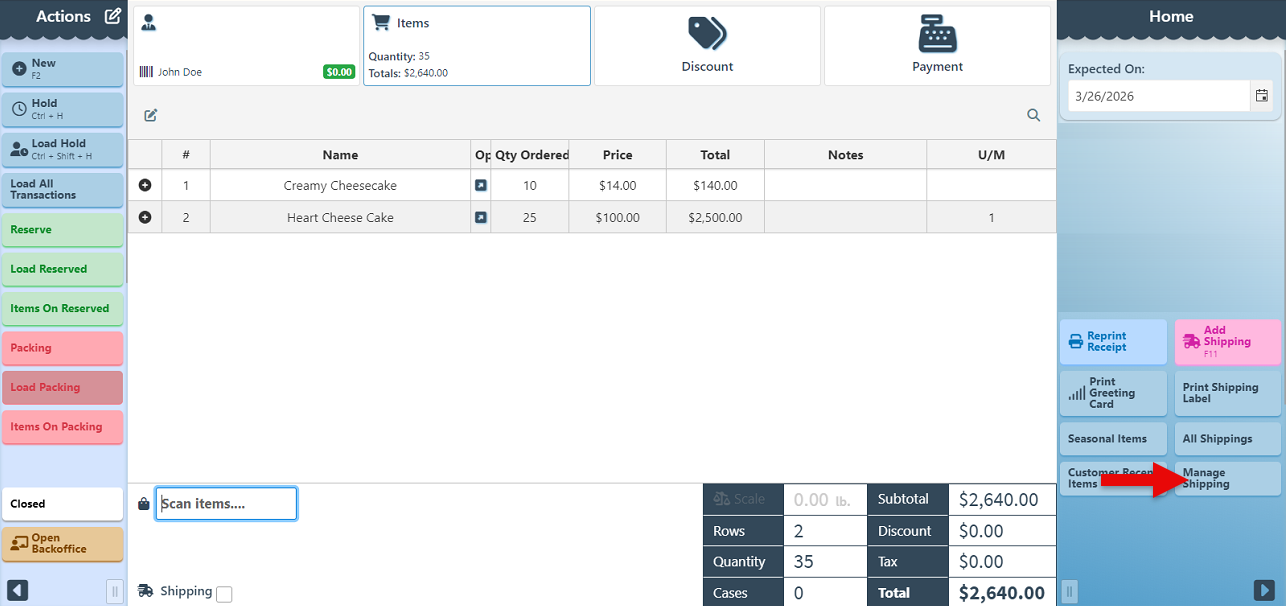Image resolution: width=1286 pixels, height=606 pixels.
Task: Click the Hold button
Action: (x=63, y=109)
